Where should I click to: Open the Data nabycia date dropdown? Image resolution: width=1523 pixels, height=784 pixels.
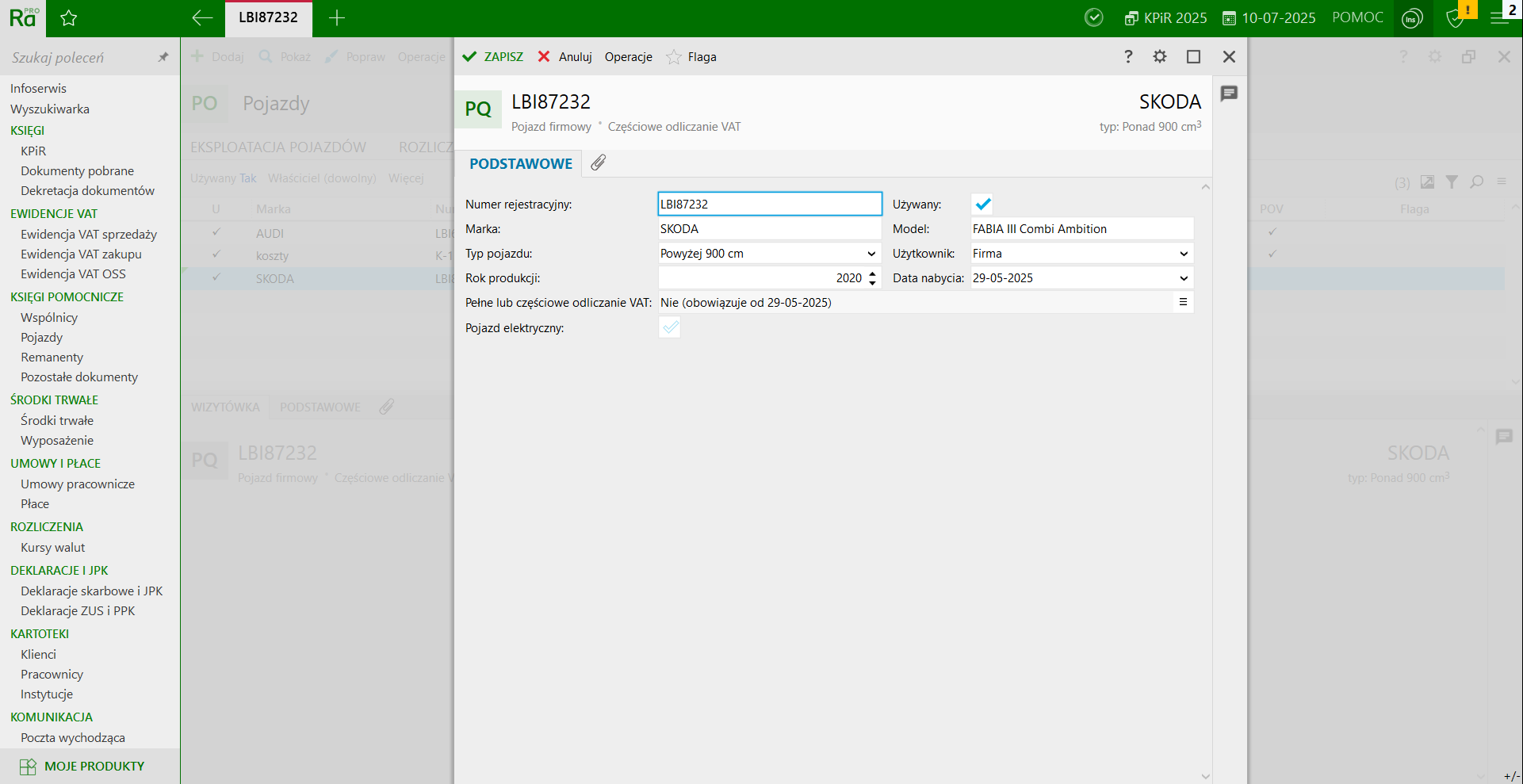[1184, 278]
